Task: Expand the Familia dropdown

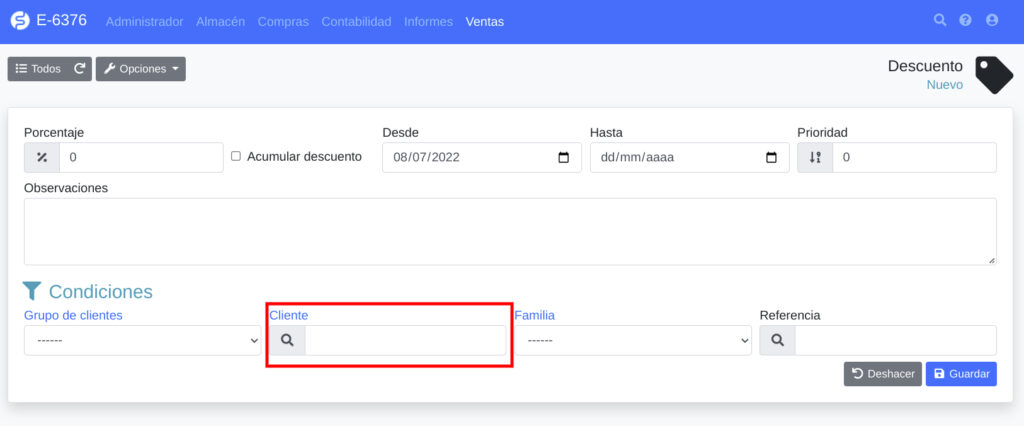Action: point(632,340)
